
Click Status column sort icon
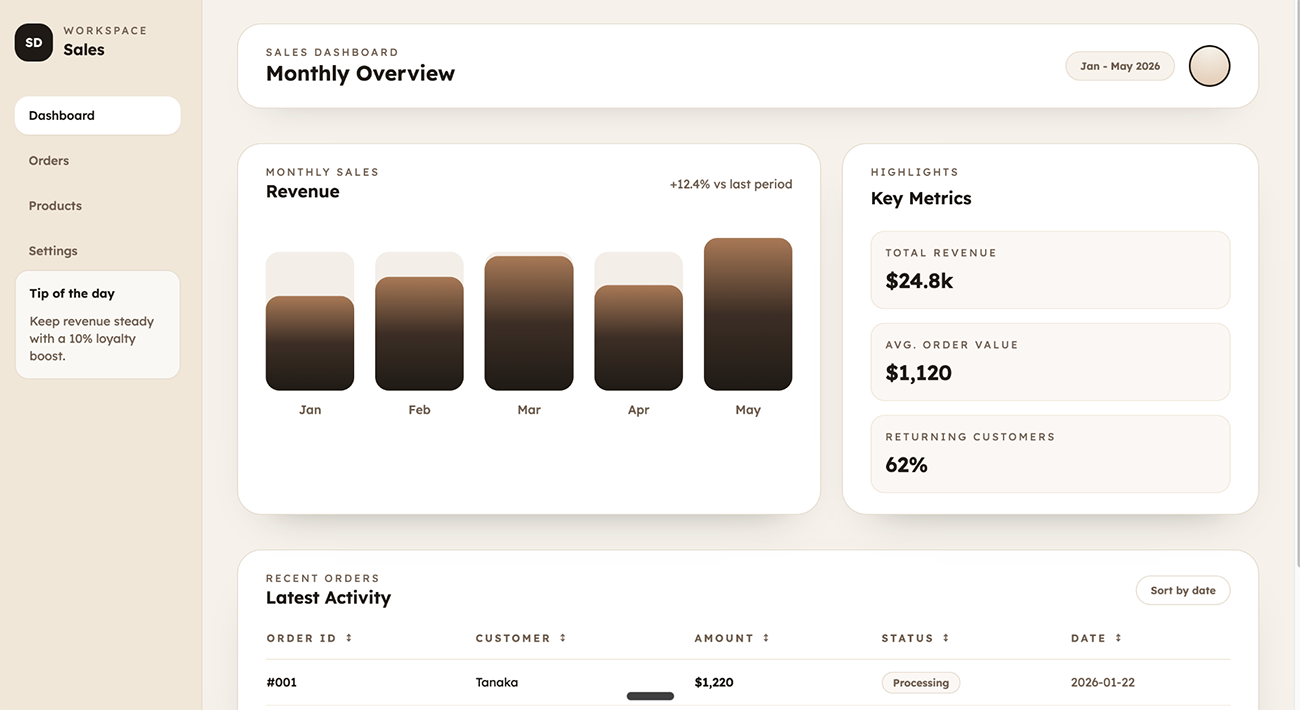point(946,638)
